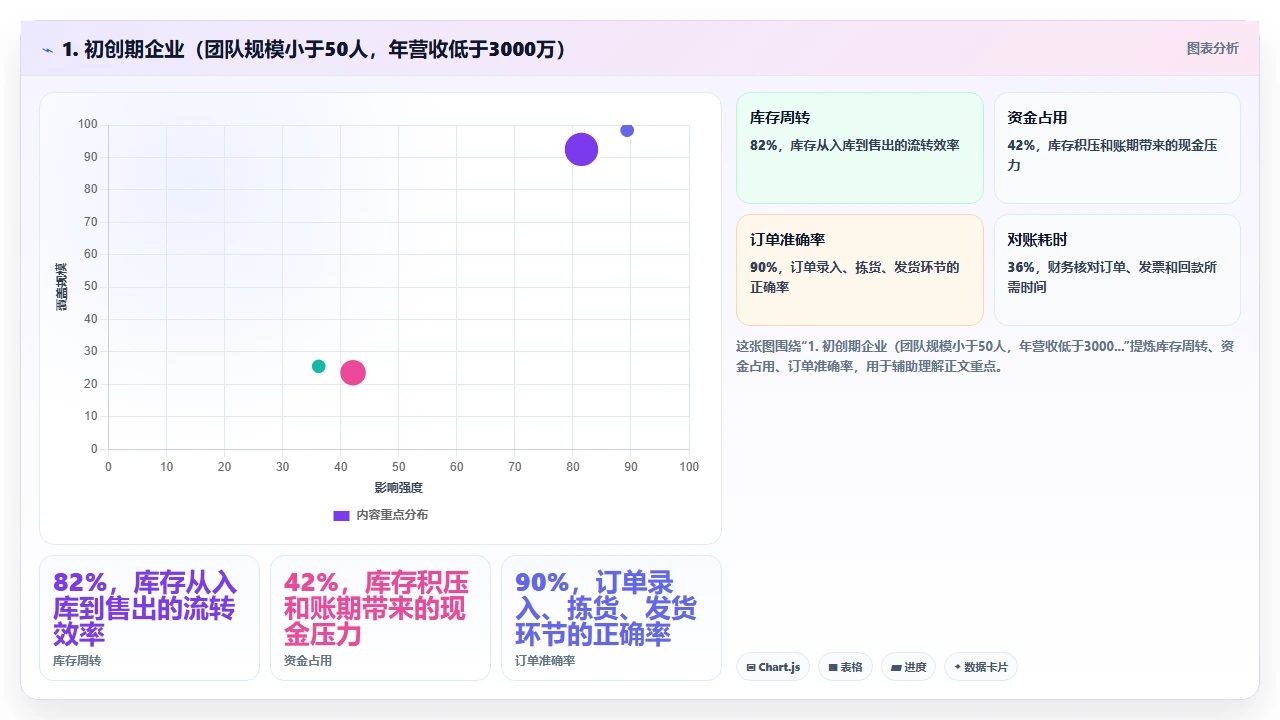Click the 库存周转 caption under 82%

pos(77,661)
